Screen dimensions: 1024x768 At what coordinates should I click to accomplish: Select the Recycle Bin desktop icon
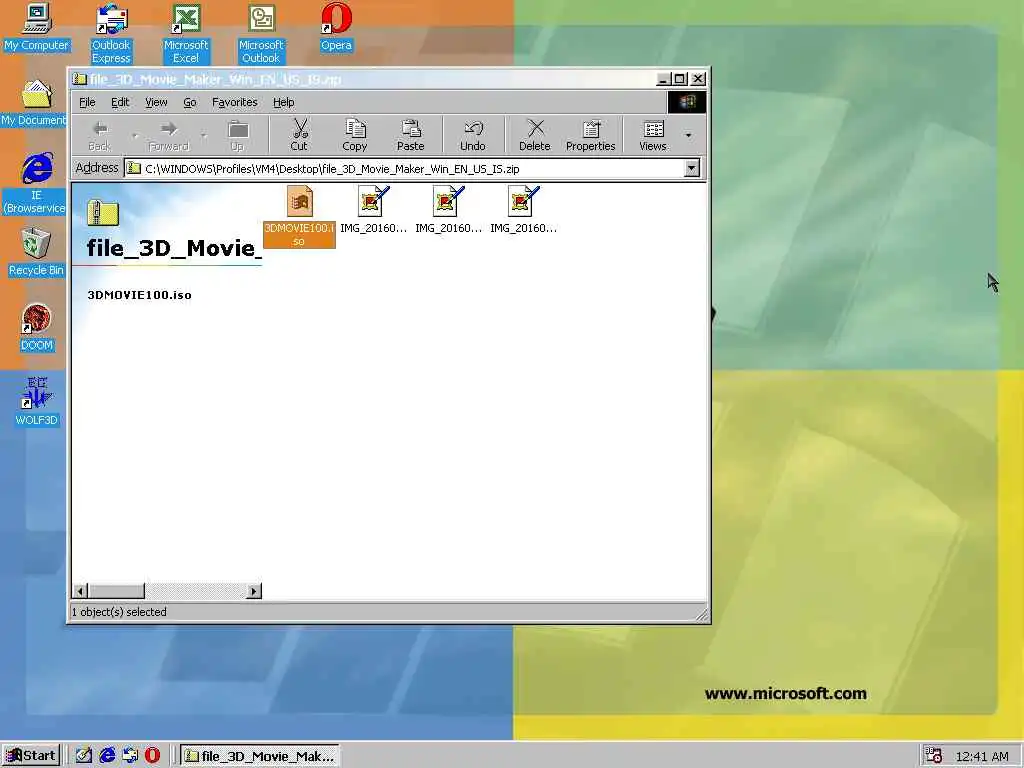(36, 252)
